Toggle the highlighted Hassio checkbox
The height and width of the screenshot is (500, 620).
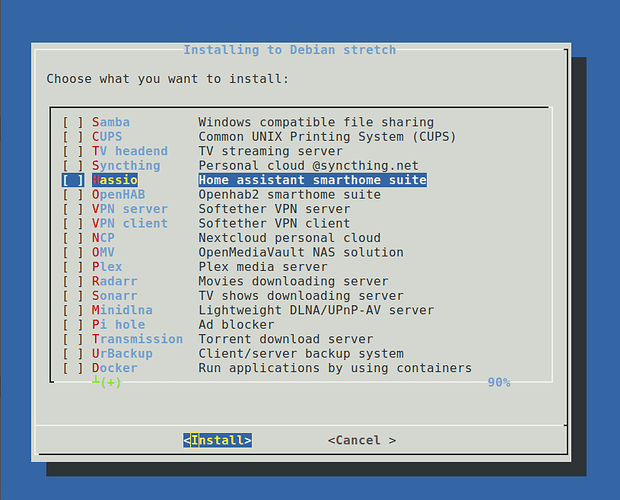coord(73,180)
